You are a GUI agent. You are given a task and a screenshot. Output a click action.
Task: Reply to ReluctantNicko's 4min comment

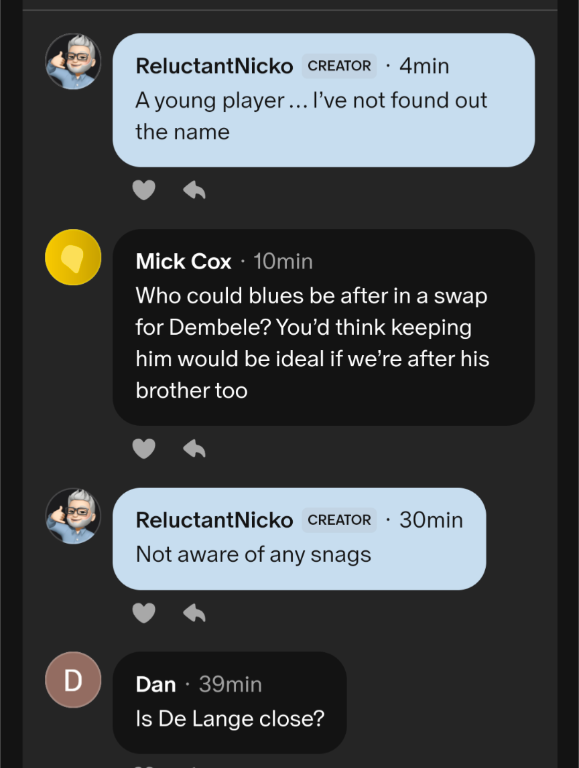pyautogui.click(x=194, y=190)
